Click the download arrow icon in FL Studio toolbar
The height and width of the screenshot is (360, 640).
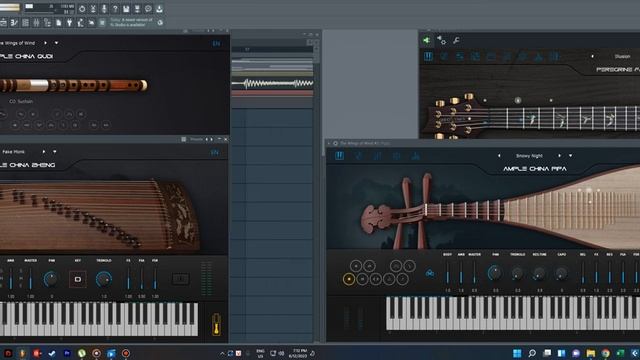click(x=159, y=9)
